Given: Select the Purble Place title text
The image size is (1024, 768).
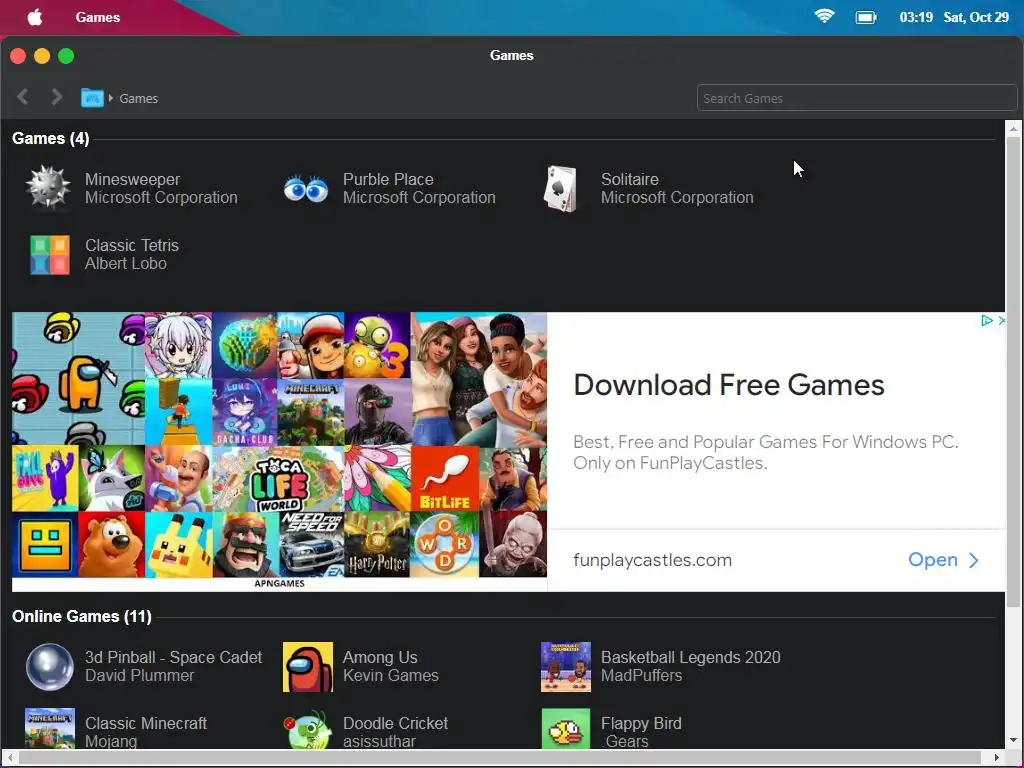Looking at the screenshot, I should [388, 179].
